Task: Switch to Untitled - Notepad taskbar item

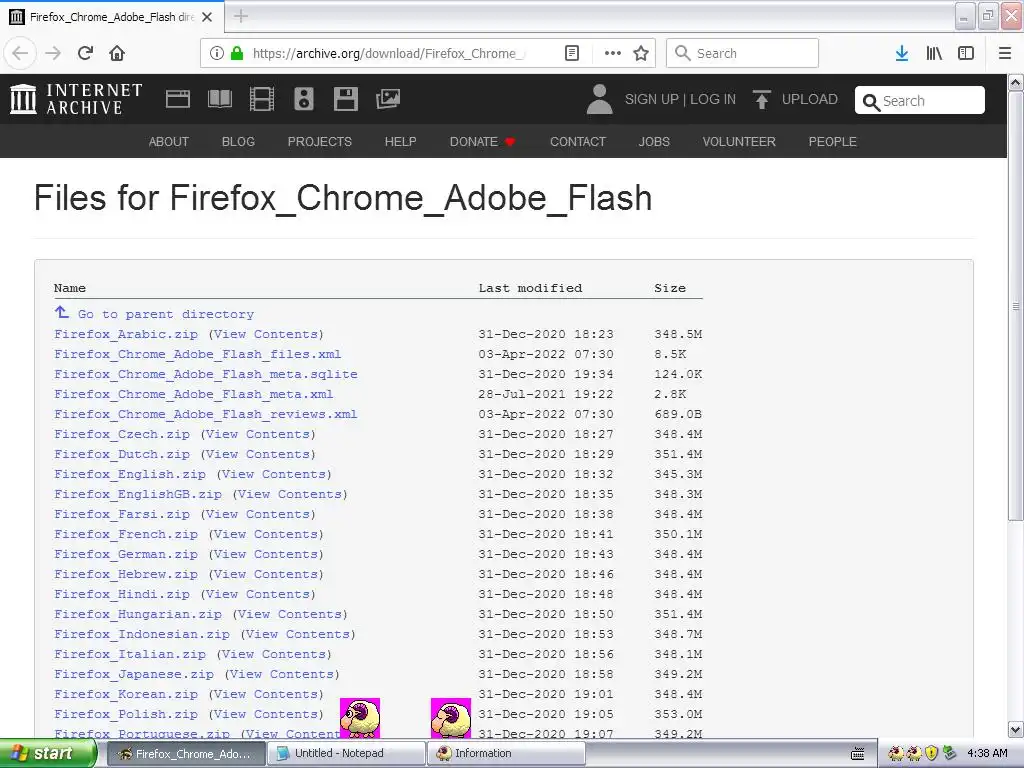Action: [x=347, y=754]
